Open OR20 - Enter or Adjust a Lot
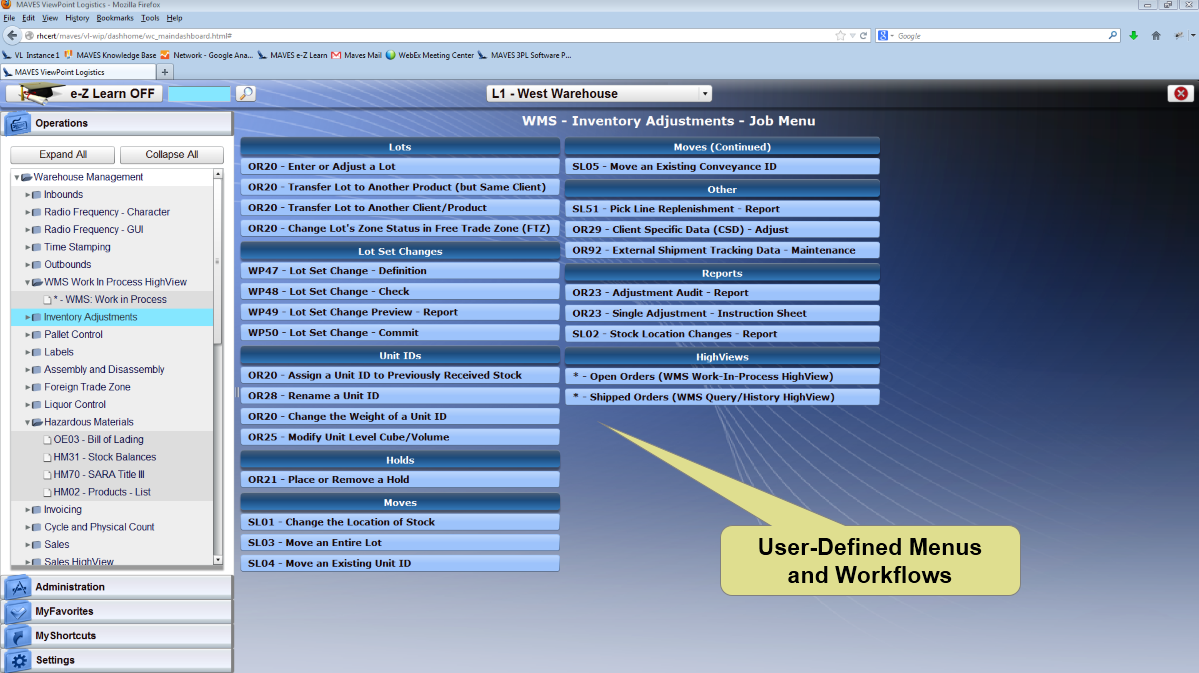Screen dimensions: 1199x673 point(400,167)
